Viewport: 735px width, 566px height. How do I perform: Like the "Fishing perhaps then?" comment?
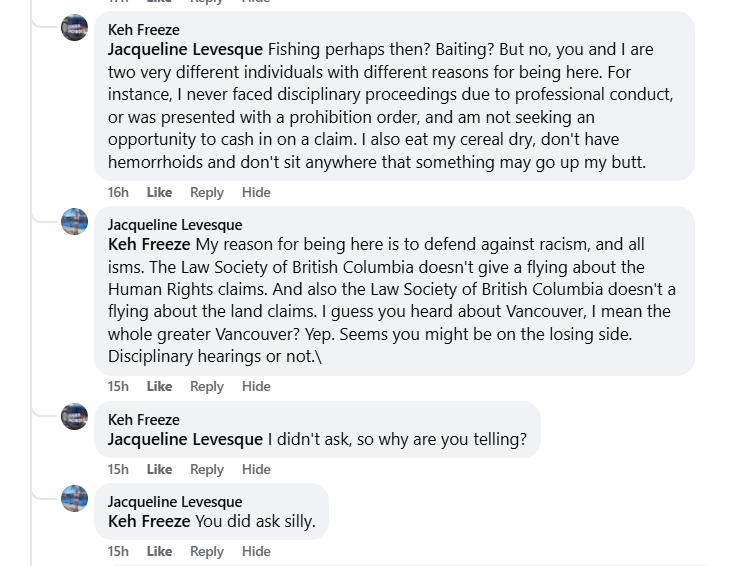click(159, 192)
